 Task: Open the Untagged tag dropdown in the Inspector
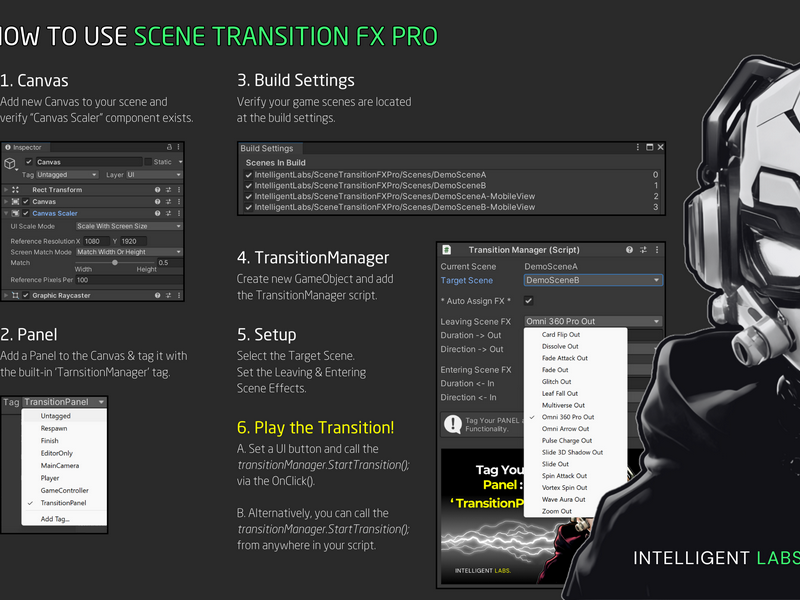pyautogui.click(x=66, y=174)
